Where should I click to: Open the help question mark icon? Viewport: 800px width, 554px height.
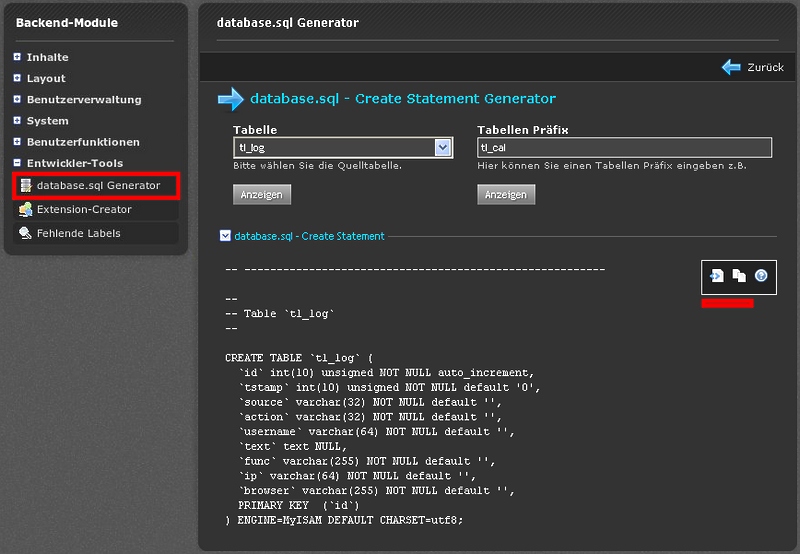coord(761,276)
